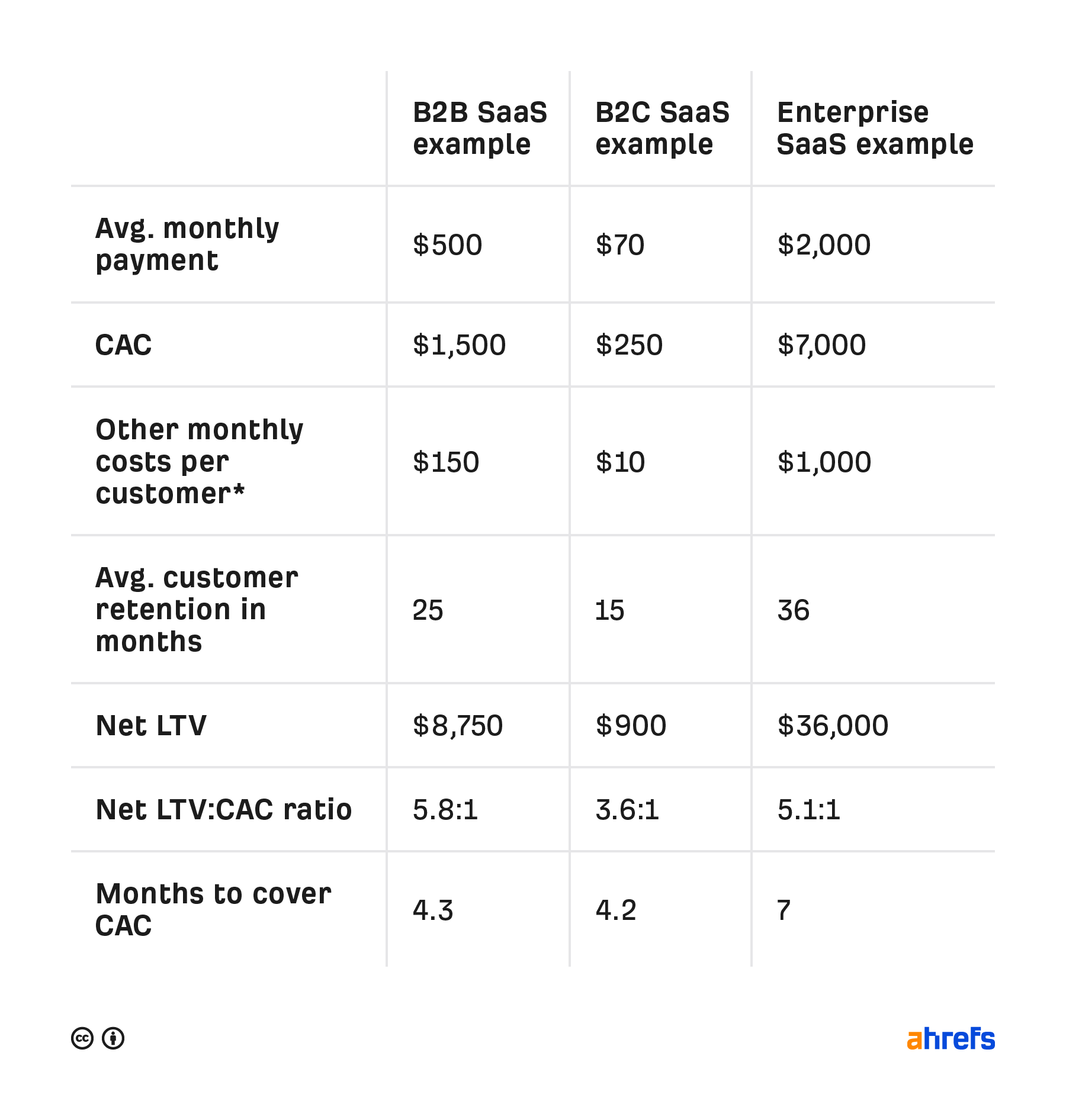Click the Creative Commons CC icon
1066x1120 pixels.
[x=82, y=1038]
